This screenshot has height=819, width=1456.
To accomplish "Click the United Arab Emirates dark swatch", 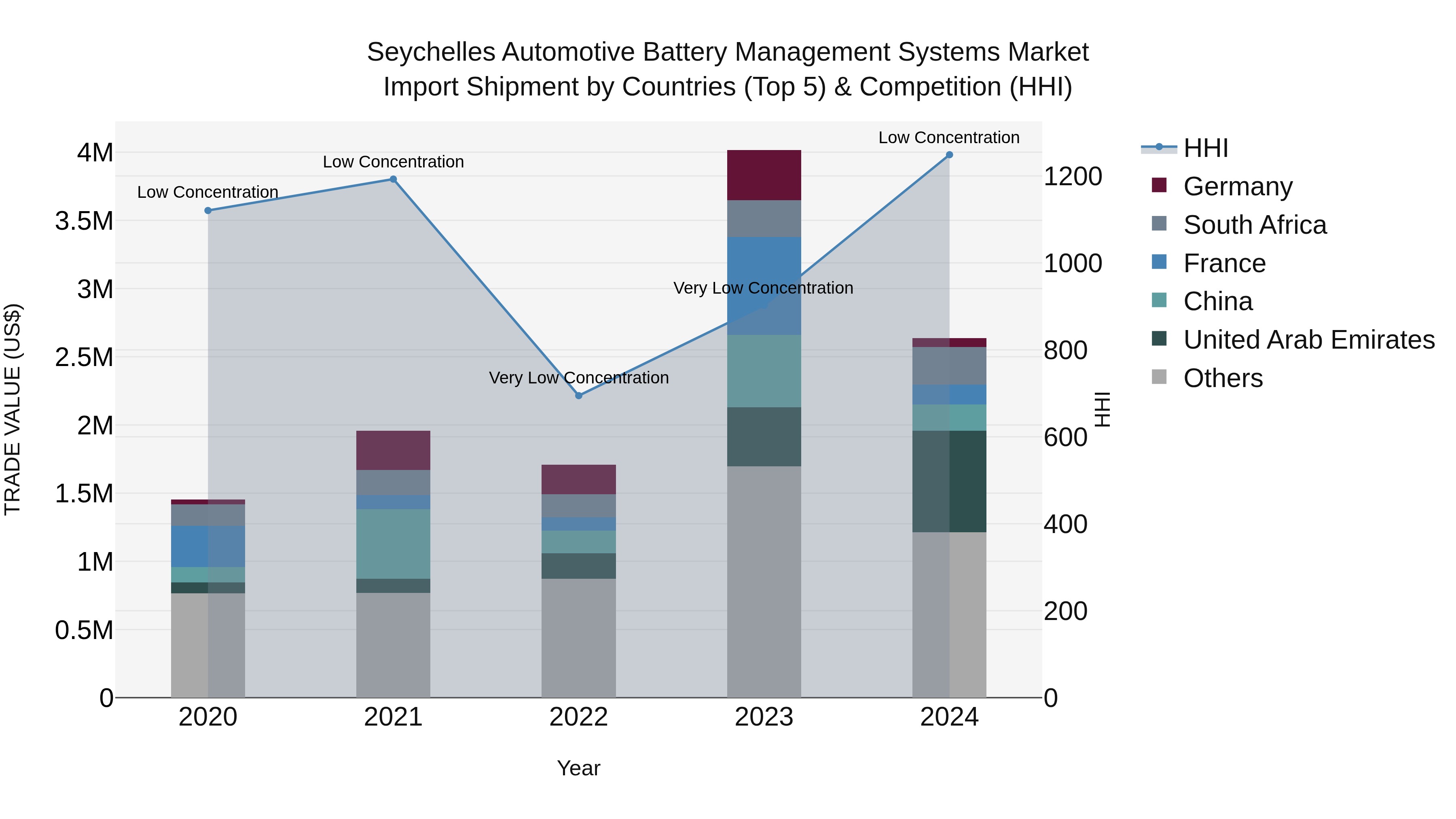I will point(1159,339).
